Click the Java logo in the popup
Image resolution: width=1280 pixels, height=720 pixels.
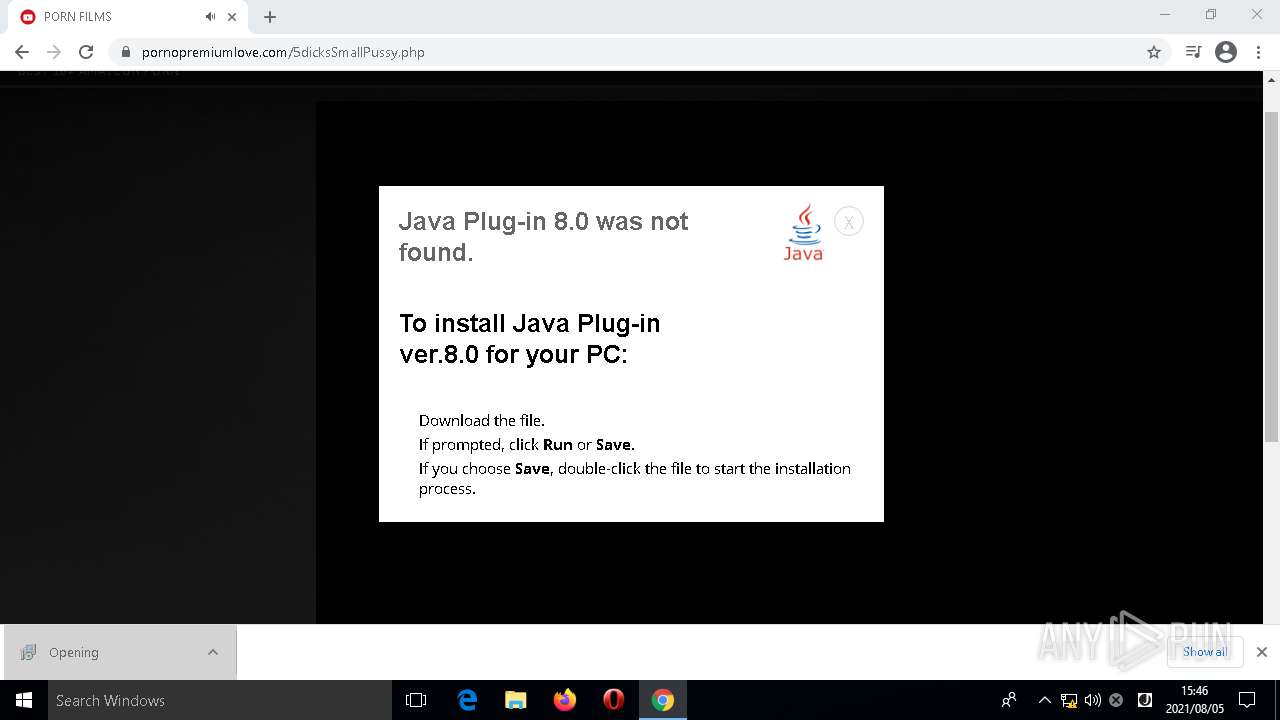[803, 233]
